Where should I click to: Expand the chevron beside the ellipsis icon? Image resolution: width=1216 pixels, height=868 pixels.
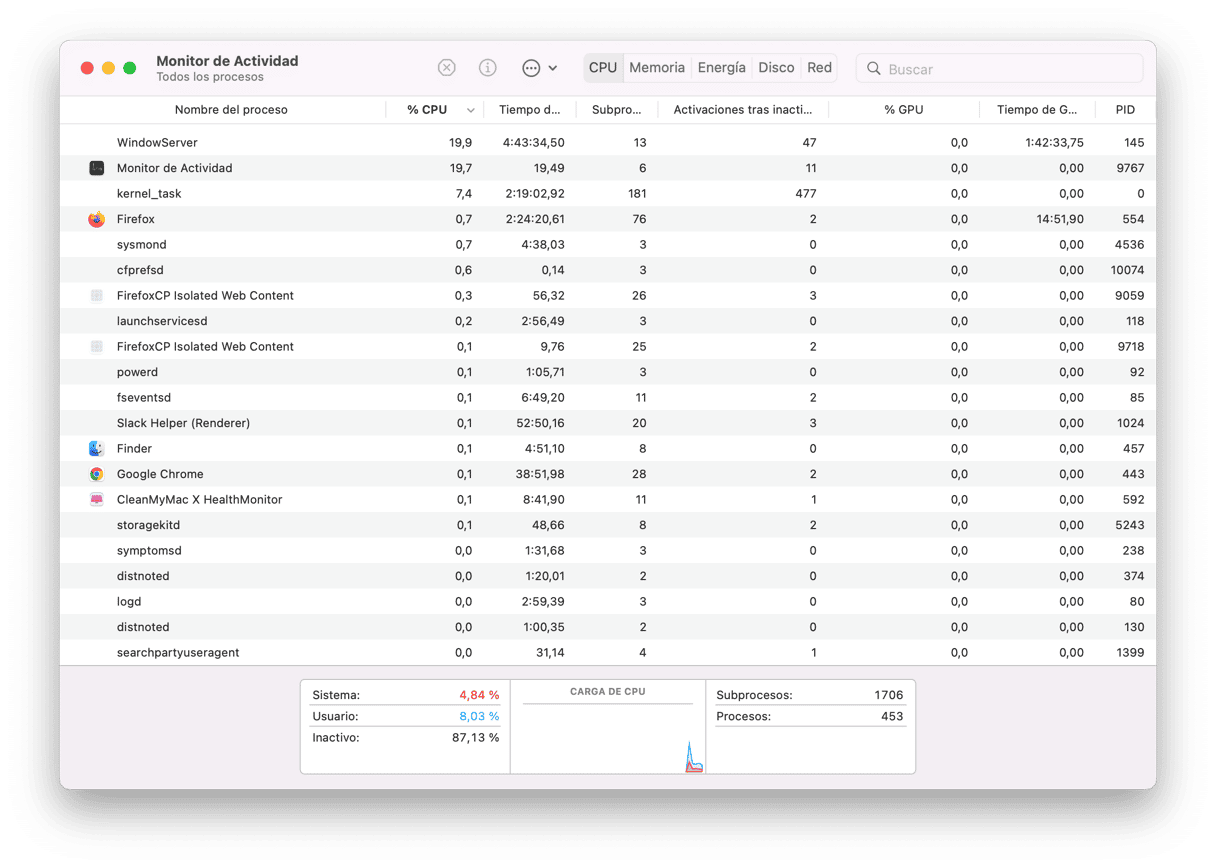click(553, 68)
